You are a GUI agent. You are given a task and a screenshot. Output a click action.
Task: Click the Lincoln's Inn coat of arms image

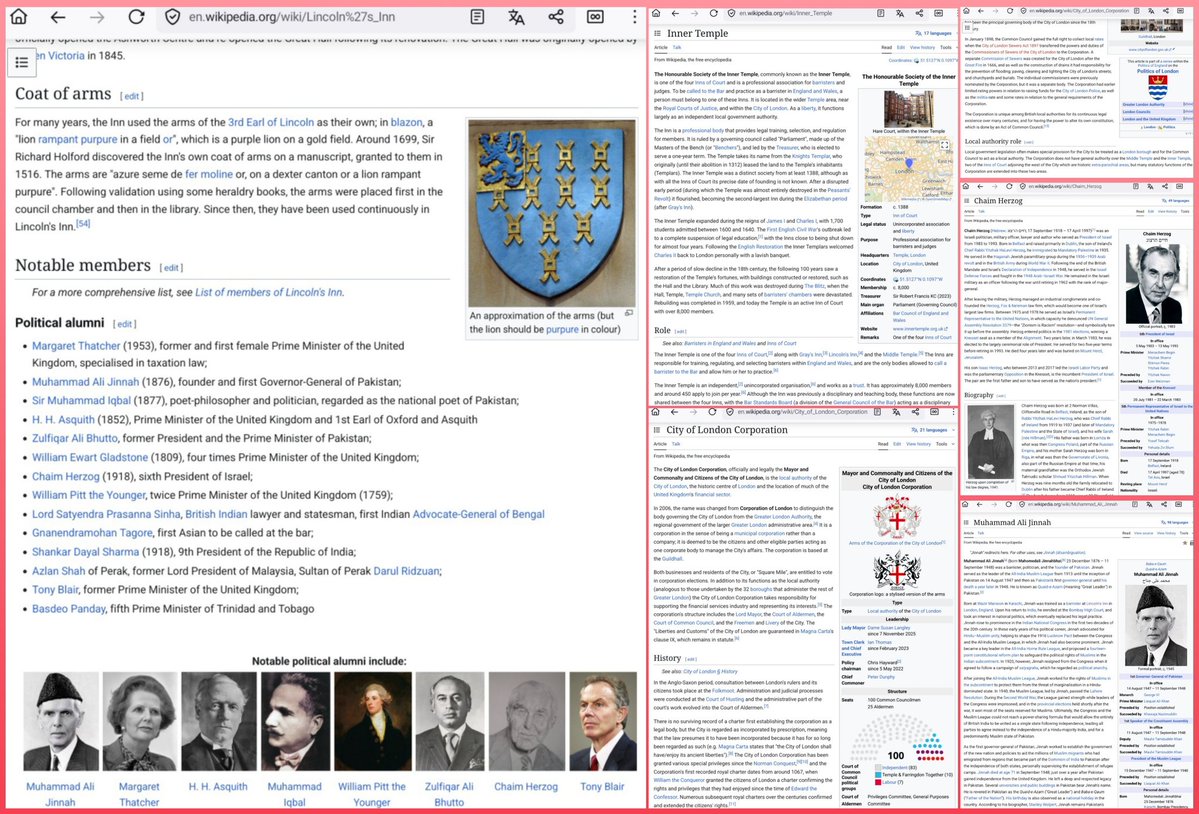pos(551,212)
